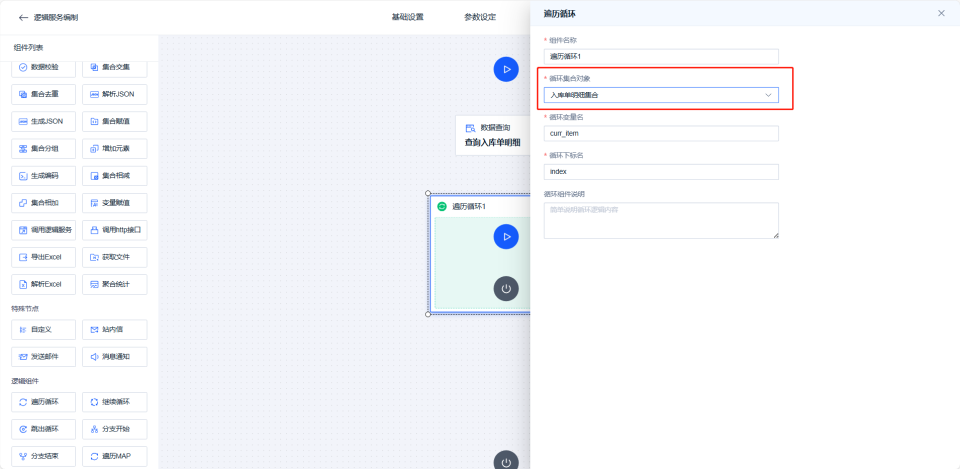Click the 循环变量名 input with curr_item
The image size is (960, 469).
[661, 133]
